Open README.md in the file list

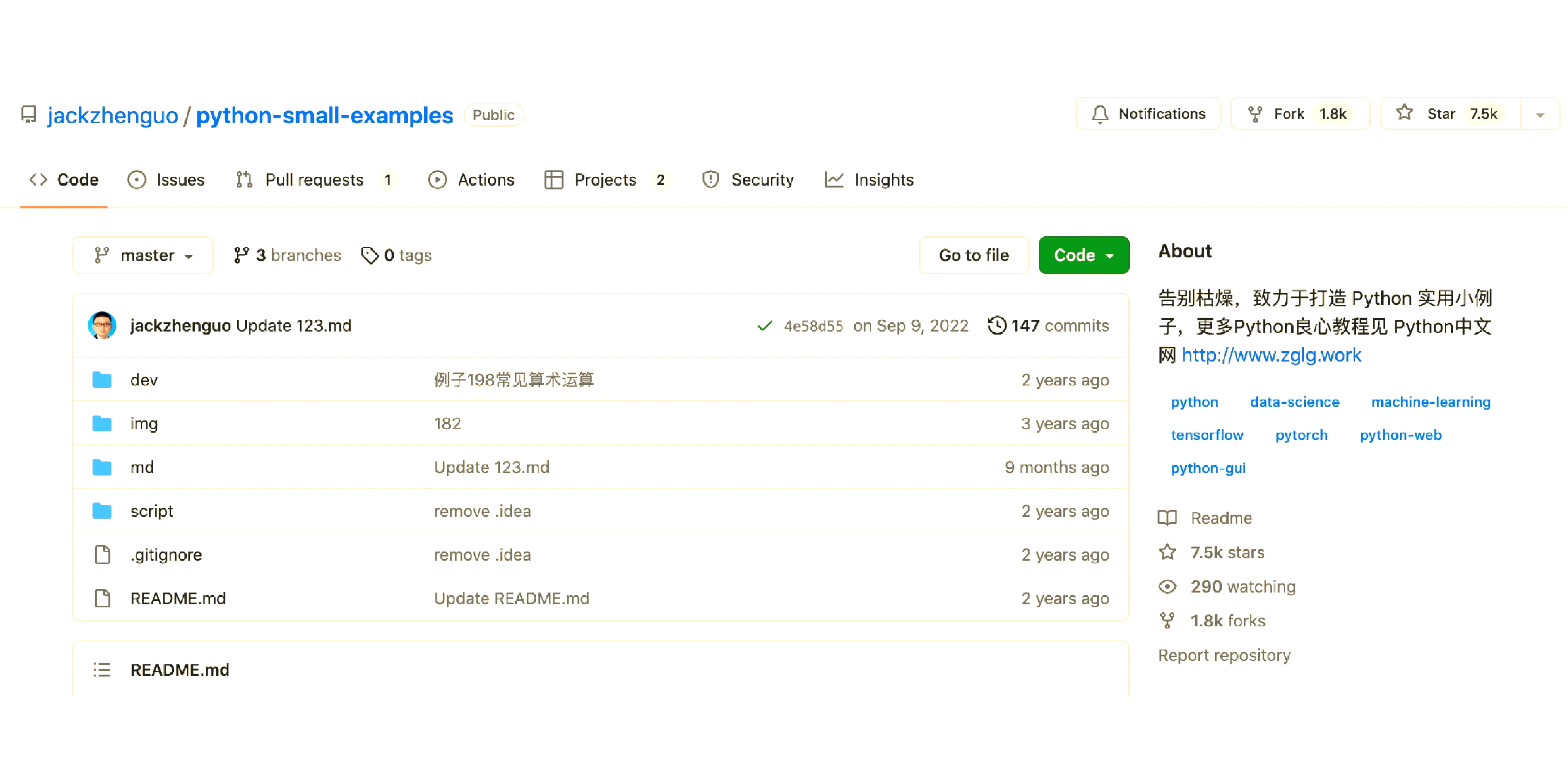(178, 598)
